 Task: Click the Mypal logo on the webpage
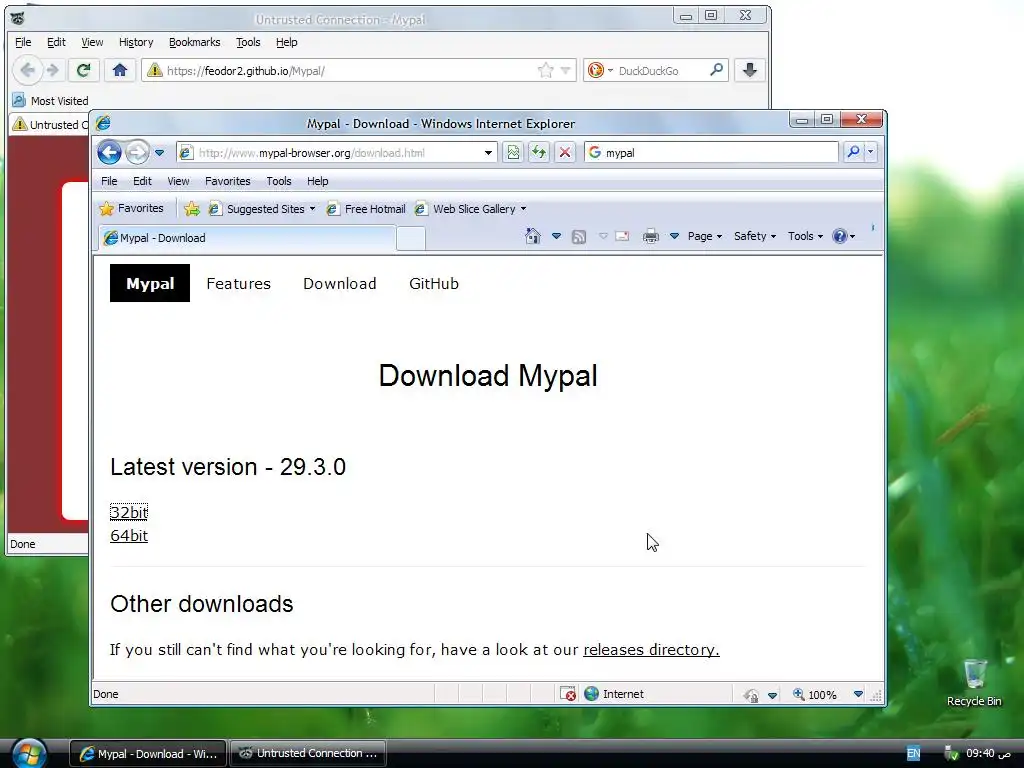150,283
